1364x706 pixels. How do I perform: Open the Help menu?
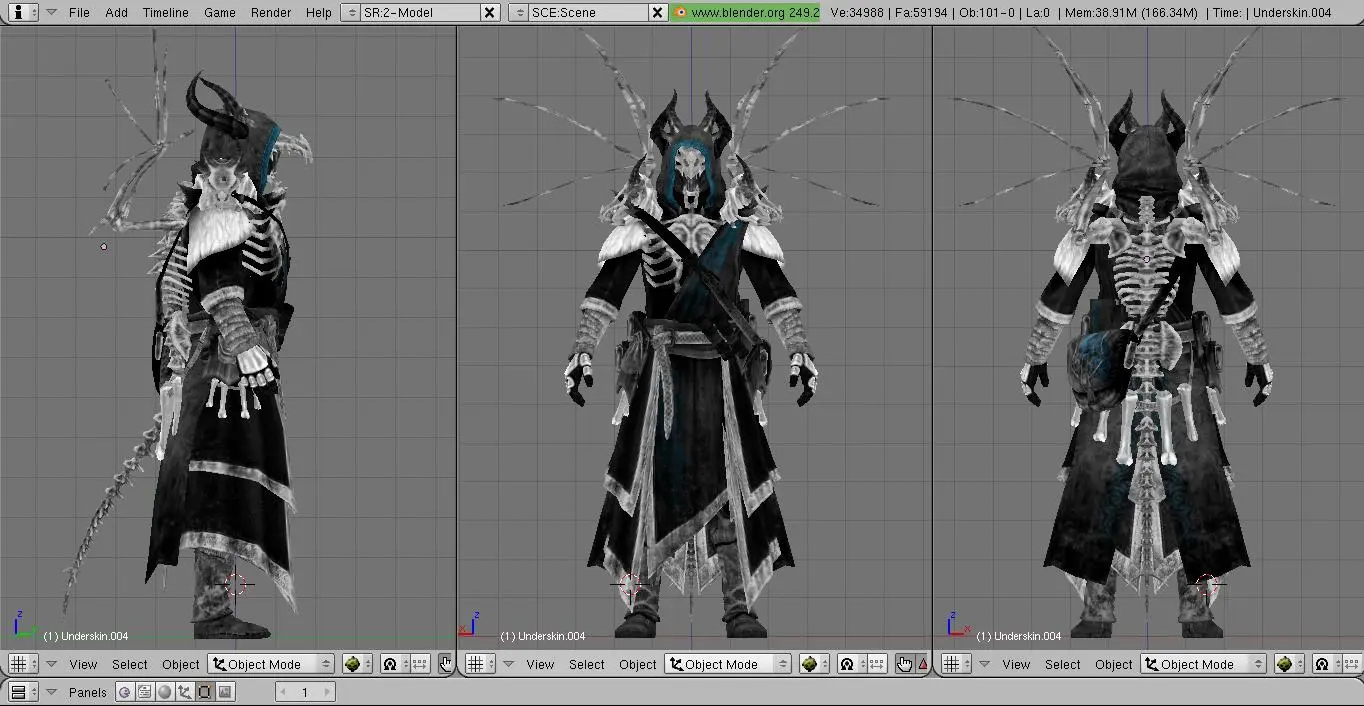point(318,12)
